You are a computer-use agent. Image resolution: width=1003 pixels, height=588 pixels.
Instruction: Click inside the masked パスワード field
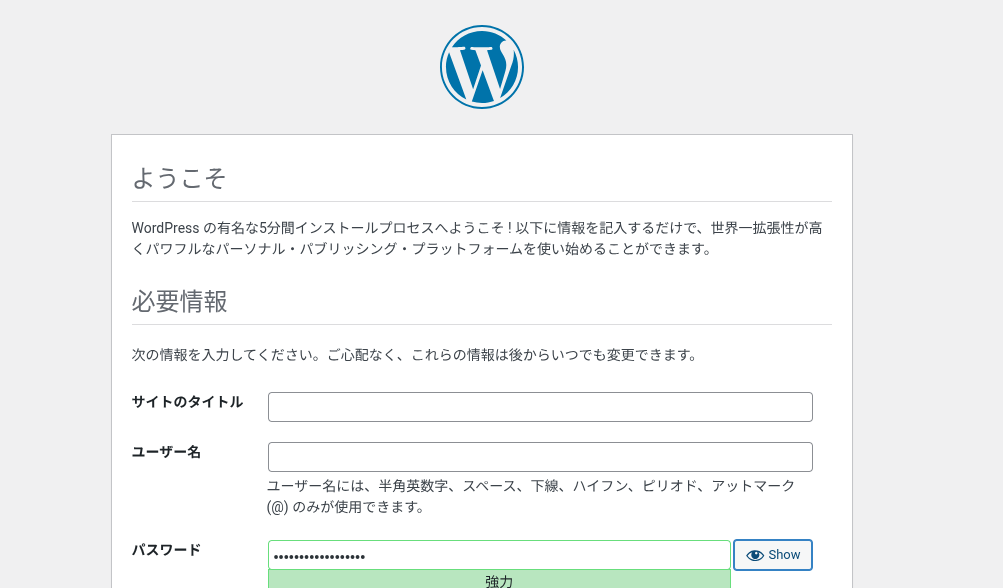[499, 555]
